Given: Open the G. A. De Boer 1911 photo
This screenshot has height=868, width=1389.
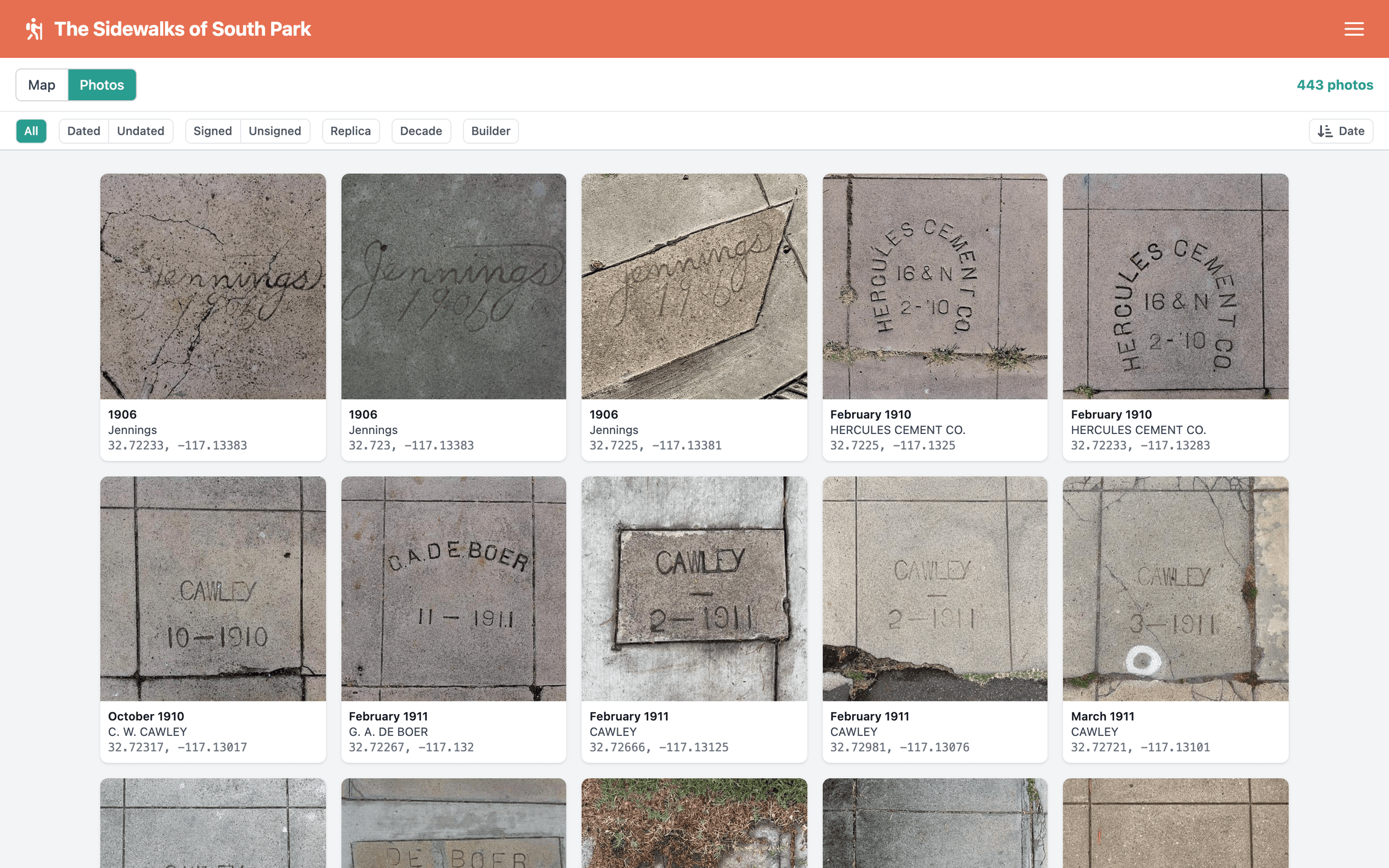Looking at the screenshot, I should click(x=454, y=589).
